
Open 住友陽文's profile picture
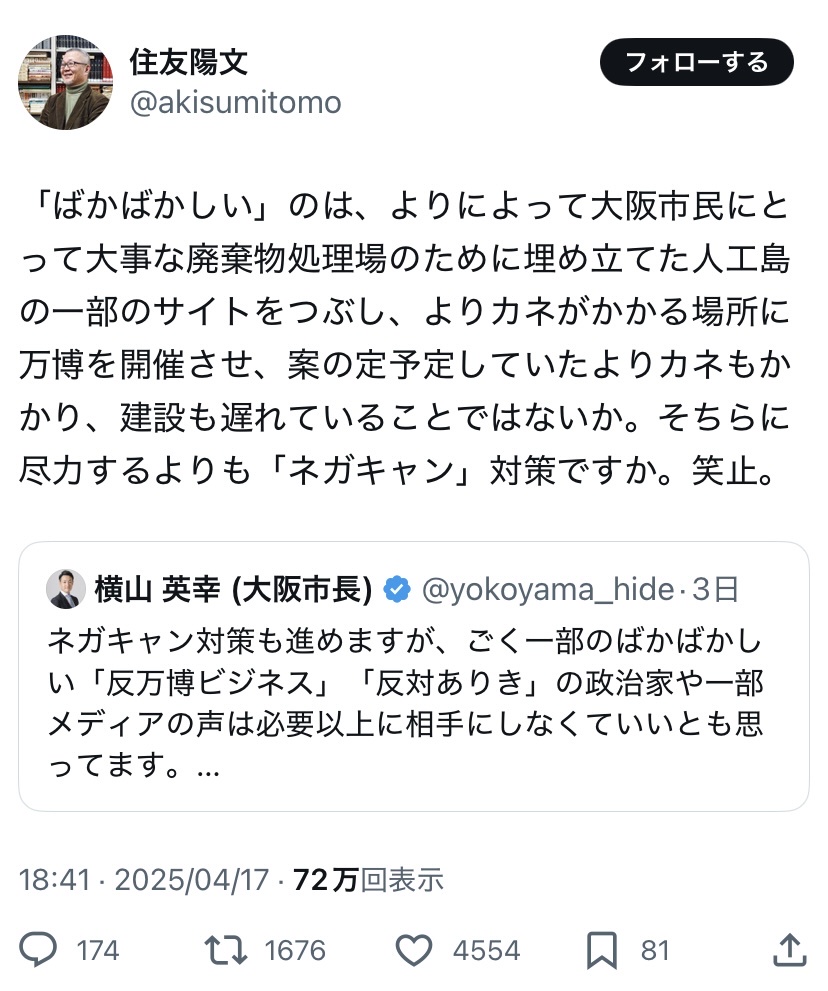tap(65, 83)
